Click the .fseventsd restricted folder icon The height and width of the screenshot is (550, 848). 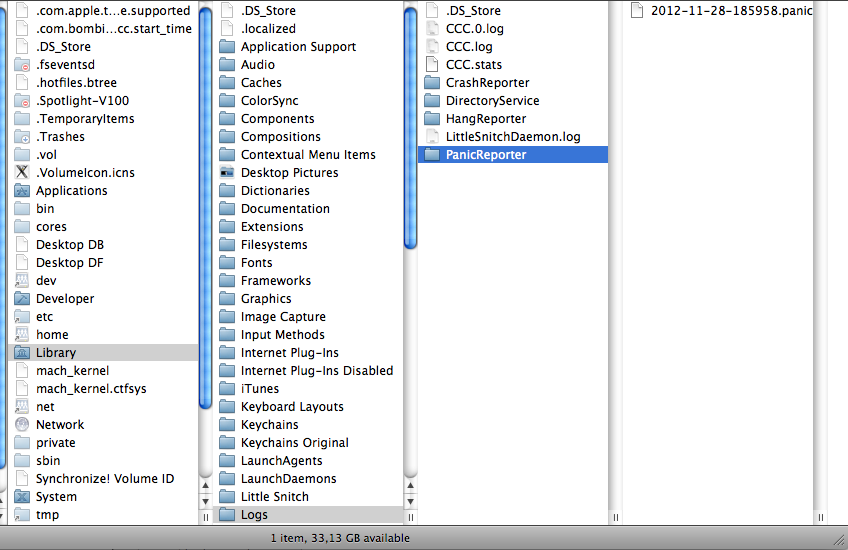click(x=22, y=64)
